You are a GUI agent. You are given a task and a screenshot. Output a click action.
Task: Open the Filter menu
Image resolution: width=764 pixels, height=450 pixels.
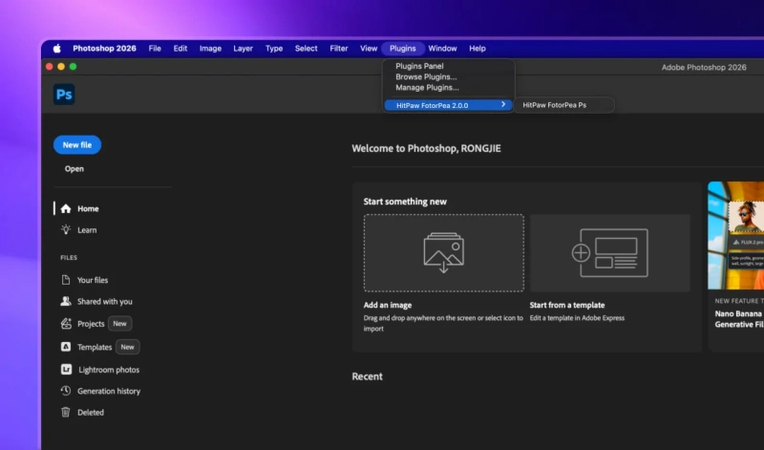(x=339, y=48)
